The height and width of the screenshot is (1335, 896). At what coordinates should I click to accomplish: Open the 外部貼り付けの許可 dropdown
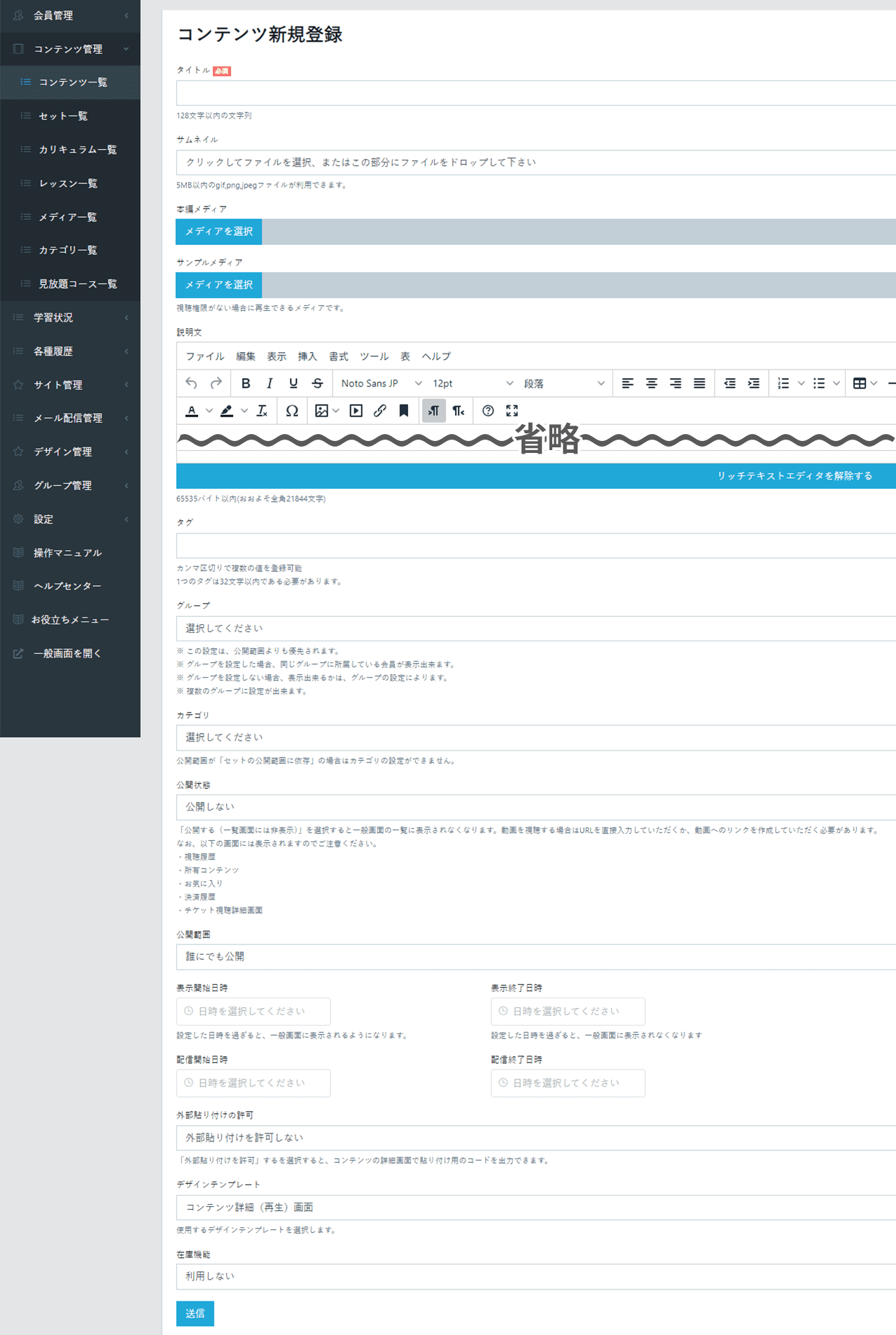point(536,1138)
